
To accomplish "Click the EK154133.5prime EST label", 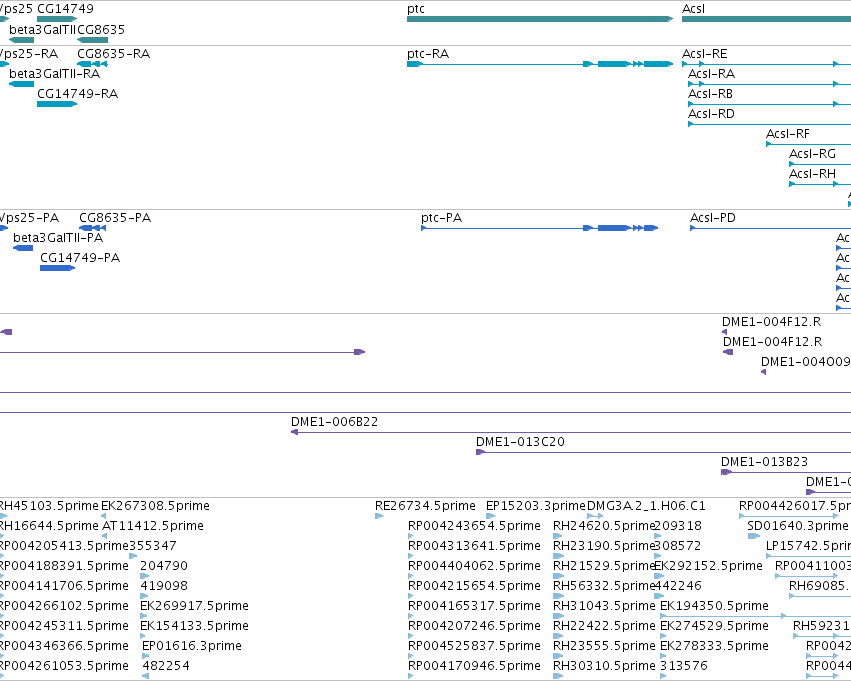I will coord(194,626).
